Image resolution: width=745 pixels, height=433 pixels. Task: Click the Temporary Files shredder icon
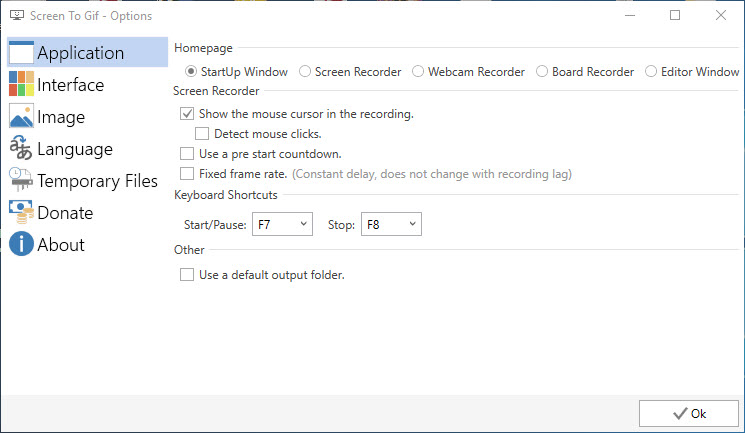[21, 180]
